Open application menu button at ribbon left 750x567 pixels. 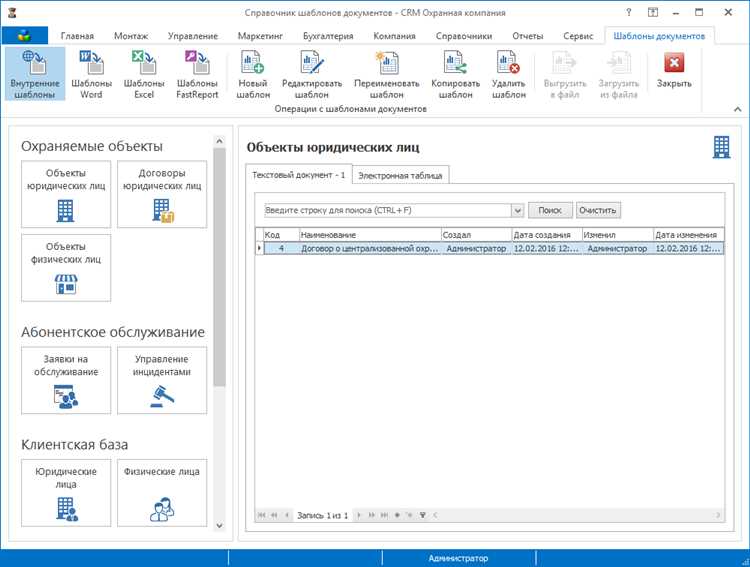(x=25, y=35)
